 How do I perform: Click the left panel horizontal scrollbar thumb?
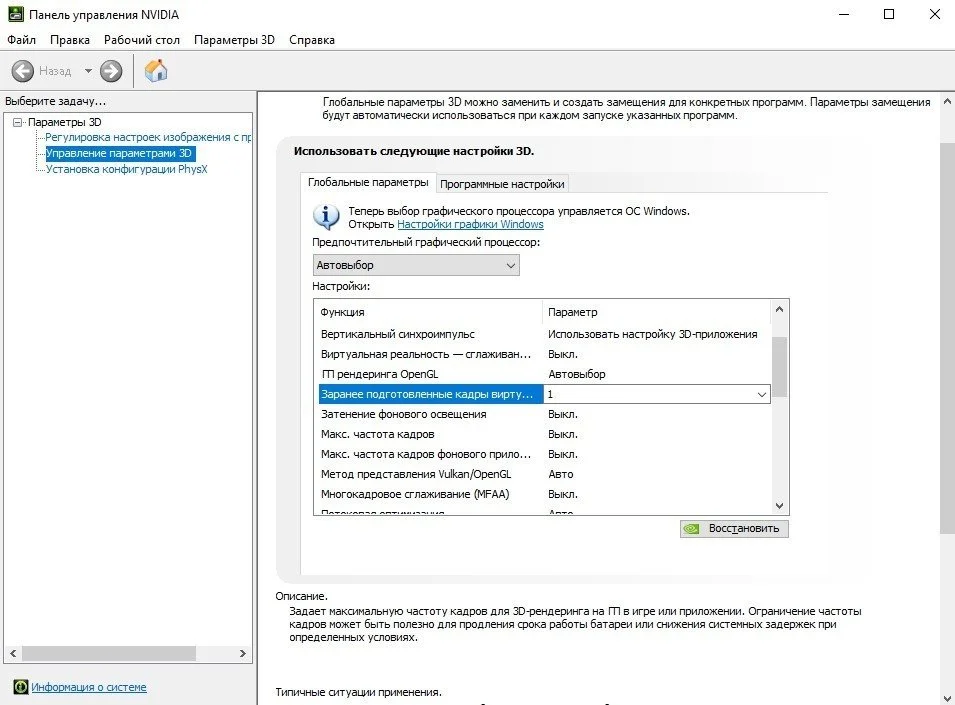point(109,653)
